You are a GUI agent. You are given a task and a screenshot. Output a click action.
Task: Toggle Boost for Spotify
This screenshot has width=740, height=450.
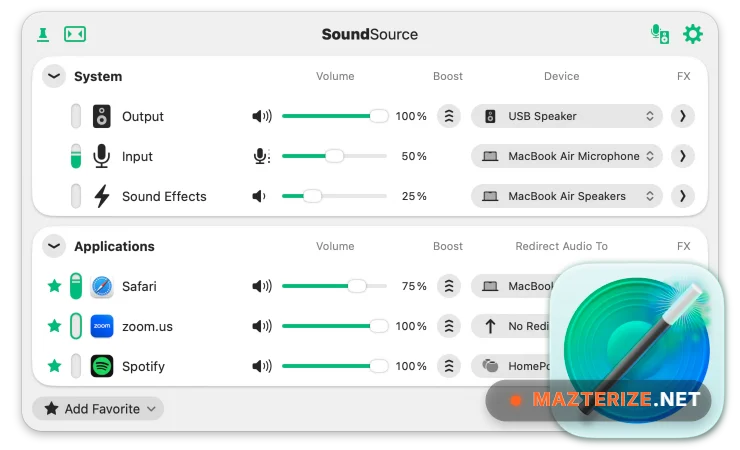[x=449, y=367]
